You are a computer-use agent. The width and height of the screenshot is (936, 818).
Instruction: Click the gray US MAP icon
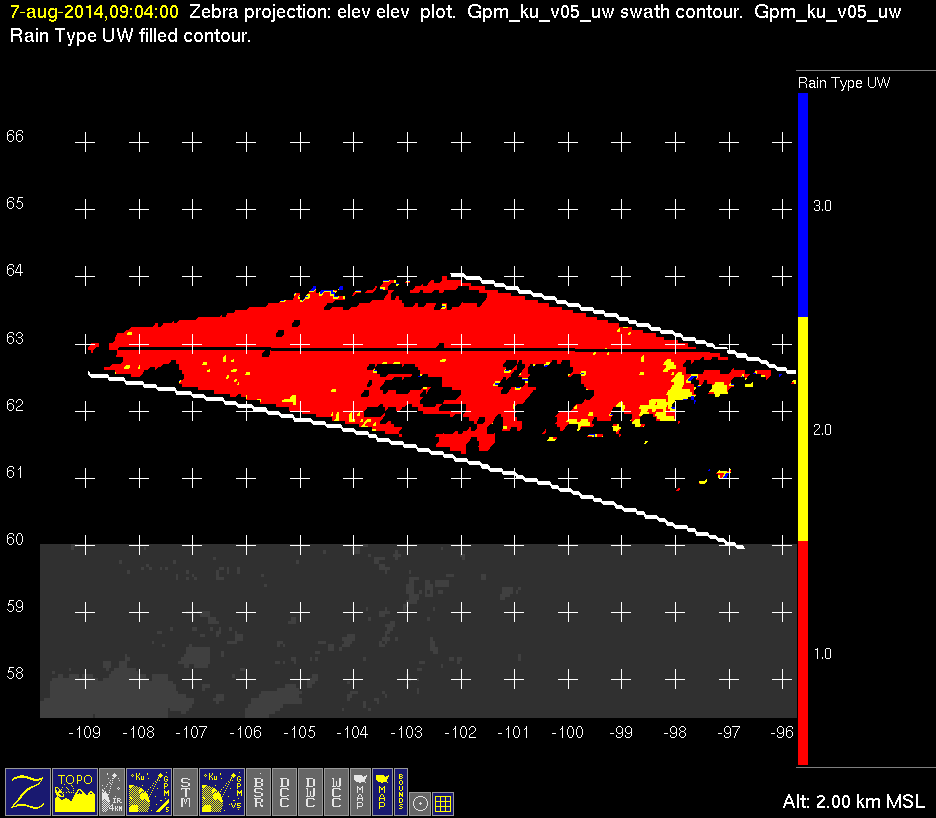(360, 792)
